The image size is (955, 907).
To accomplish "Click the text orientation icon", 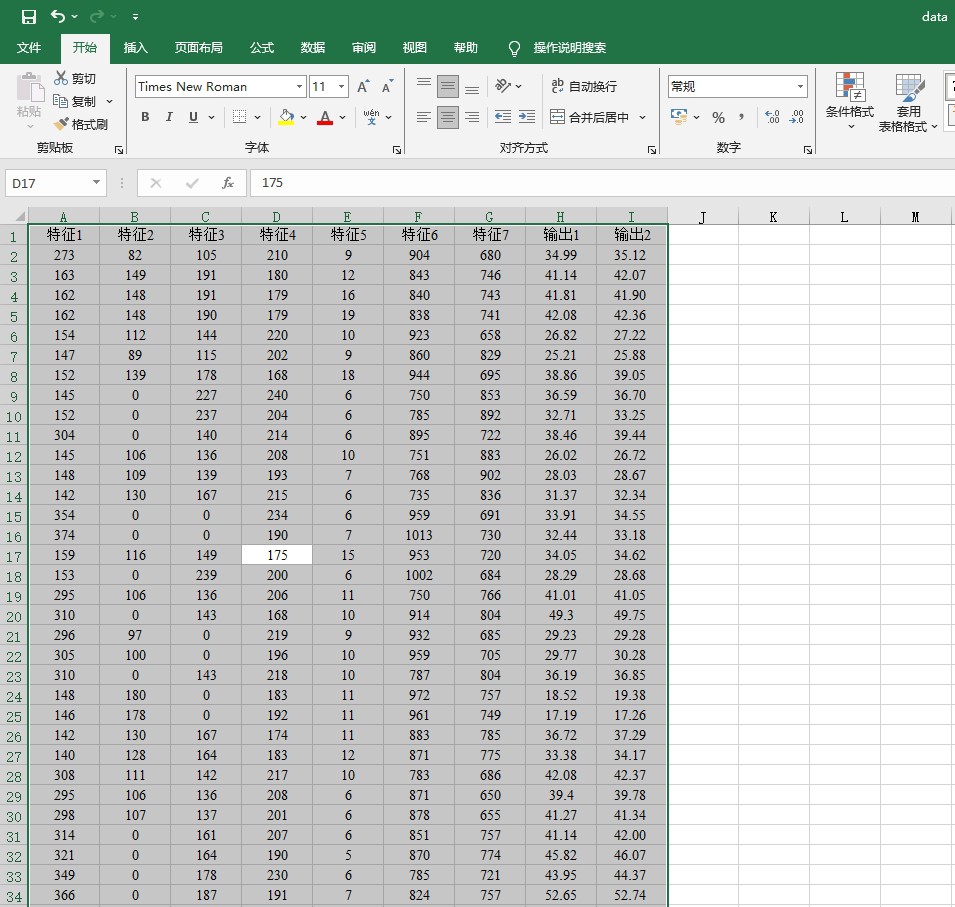I will coord(503,86).
